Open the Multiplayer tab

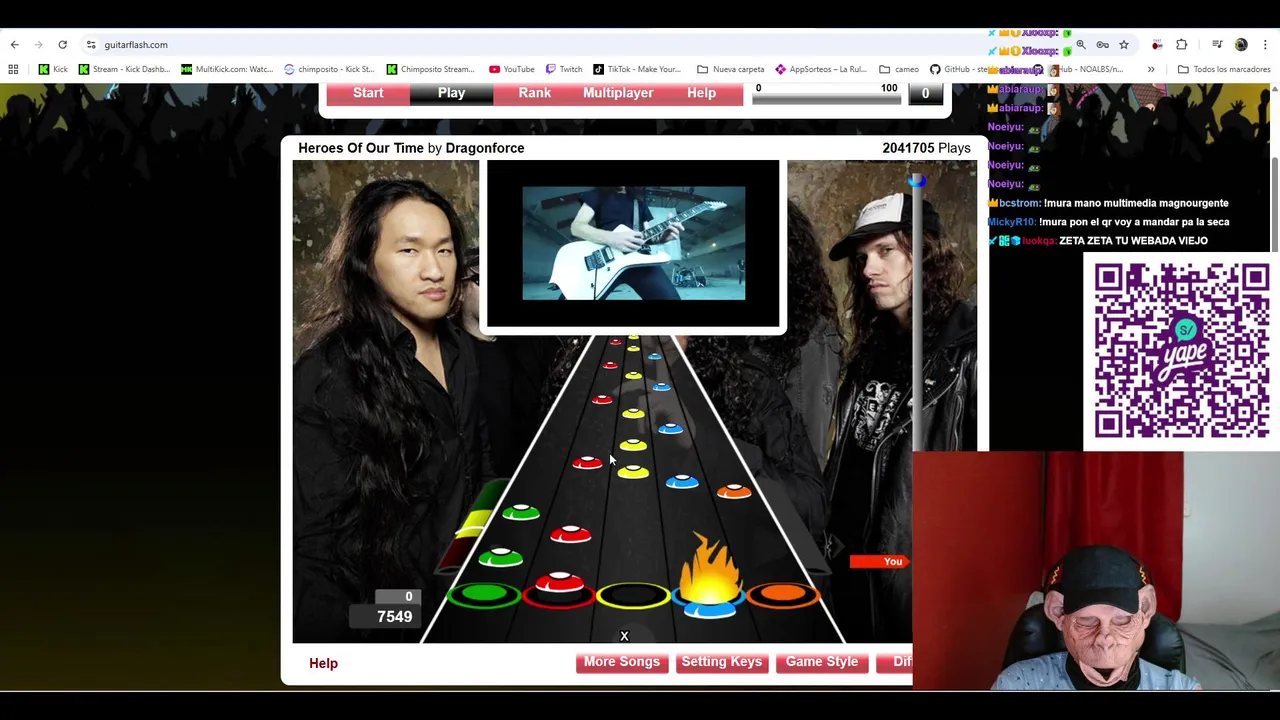click(x=618, y=93)
